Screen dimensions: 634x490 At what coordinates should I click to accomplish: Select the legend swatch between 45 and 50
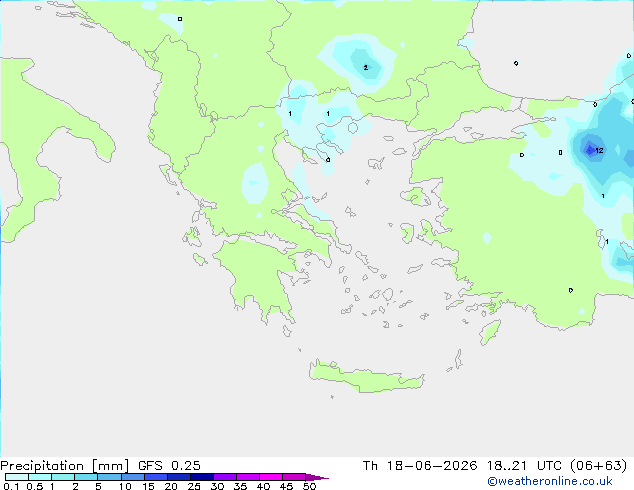(294, 477)
